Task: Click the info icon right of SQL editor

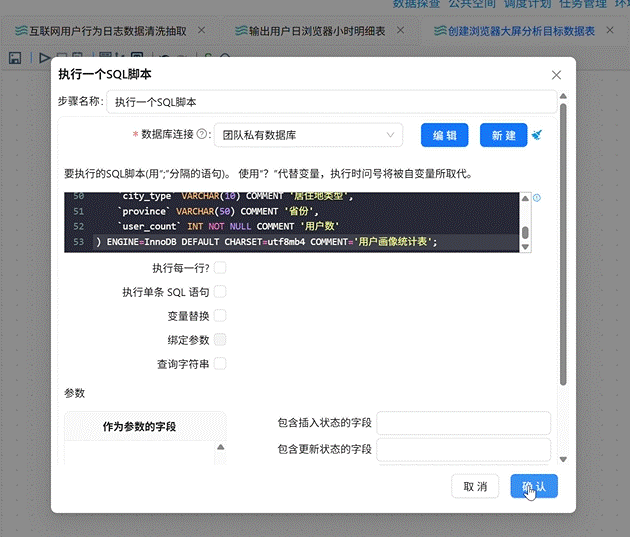Action: click(x=537, y=198)
